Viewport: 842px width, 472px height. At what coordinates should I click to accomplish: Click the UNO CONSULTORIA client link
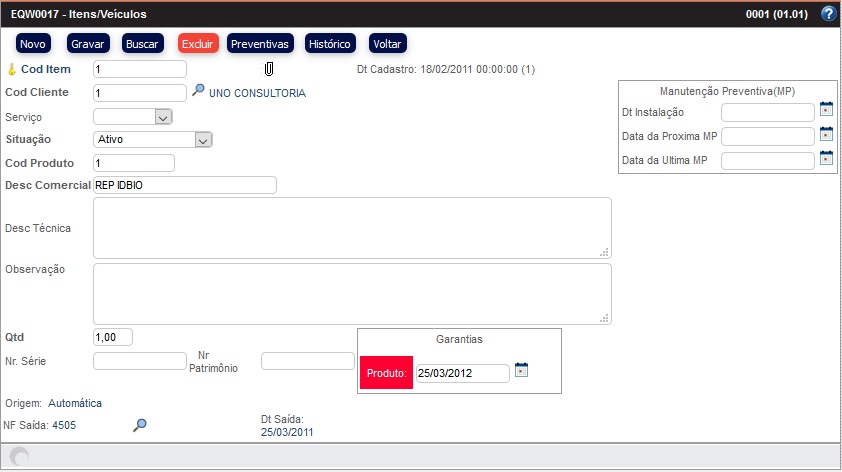[257, 93]
